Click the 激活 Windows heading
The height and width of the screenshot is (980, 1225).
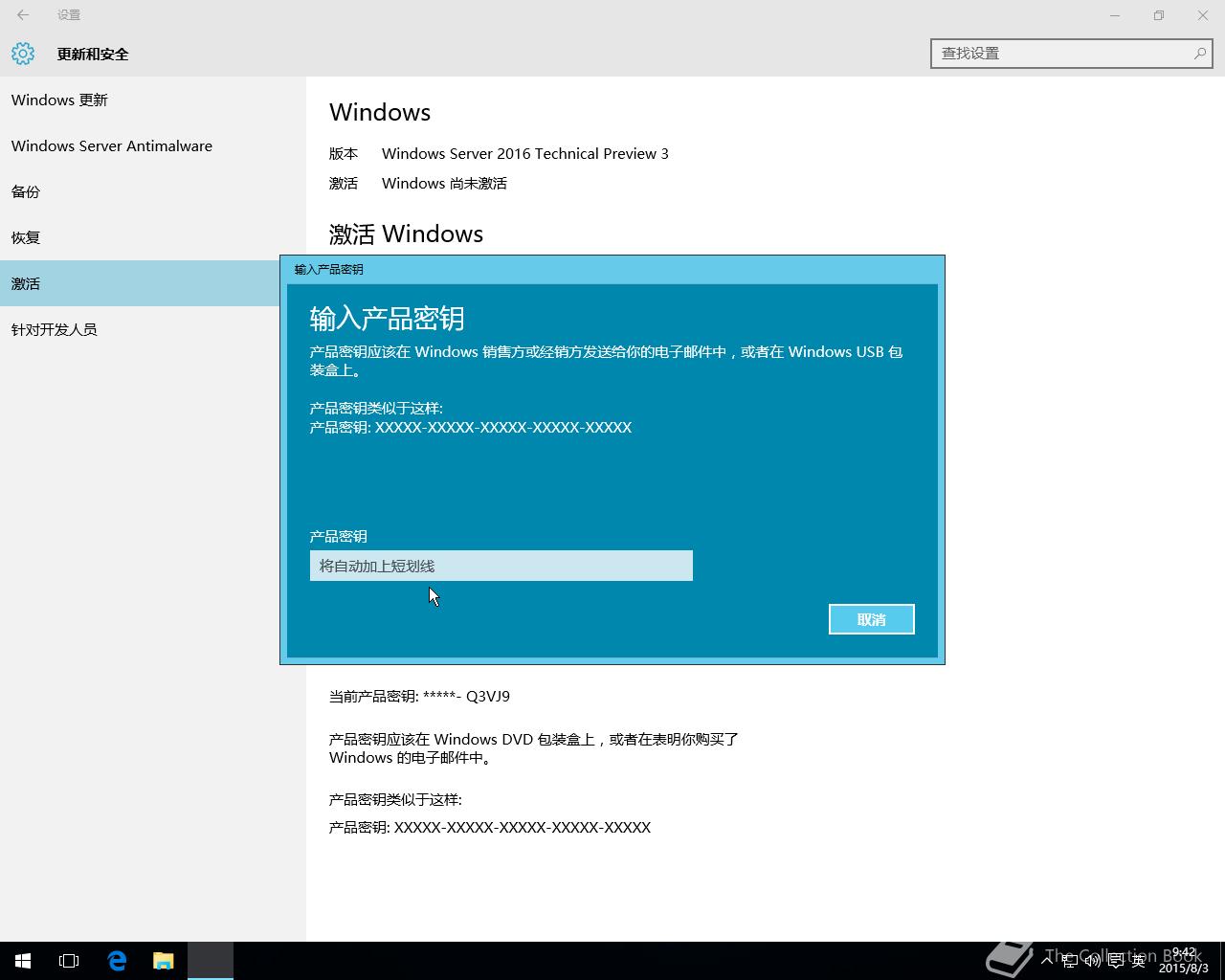click(x=406, y=234)
